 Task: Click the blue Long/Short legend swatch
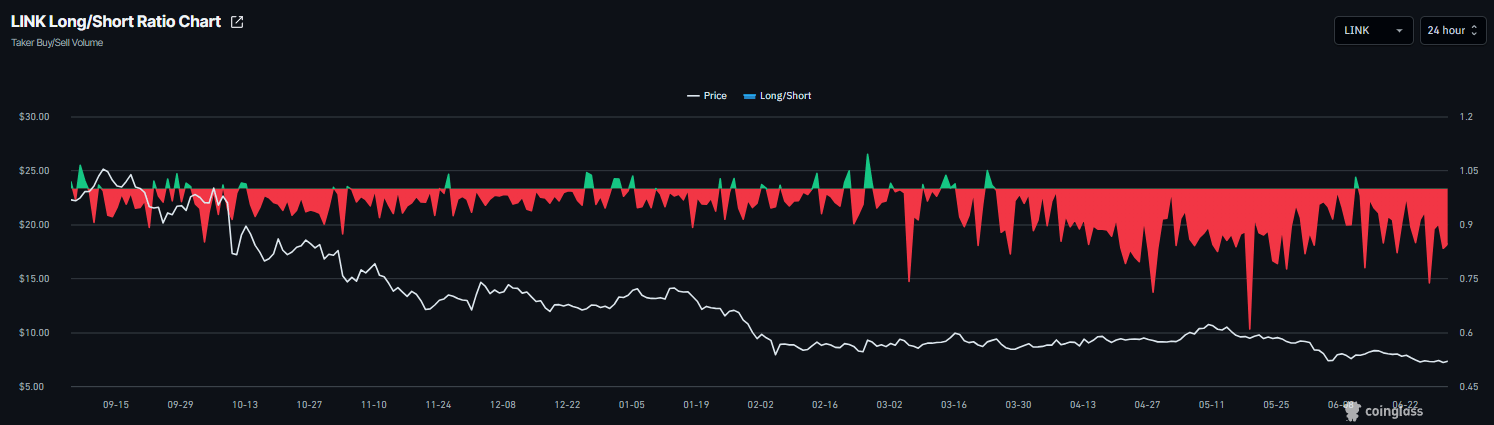[x=749, y=96]
